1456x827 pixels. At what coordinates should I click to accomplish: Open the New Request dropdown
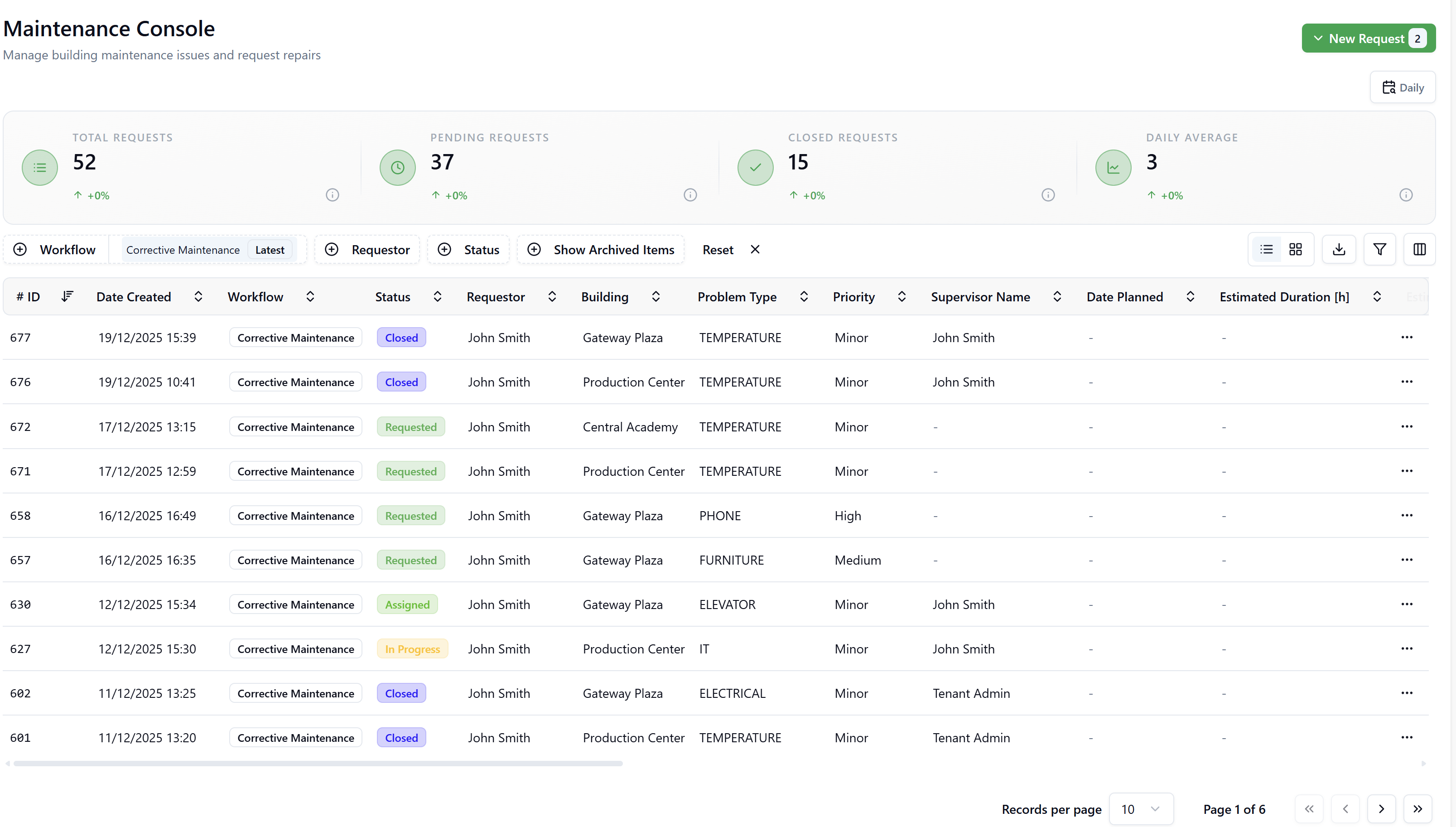pos(1368,38)
